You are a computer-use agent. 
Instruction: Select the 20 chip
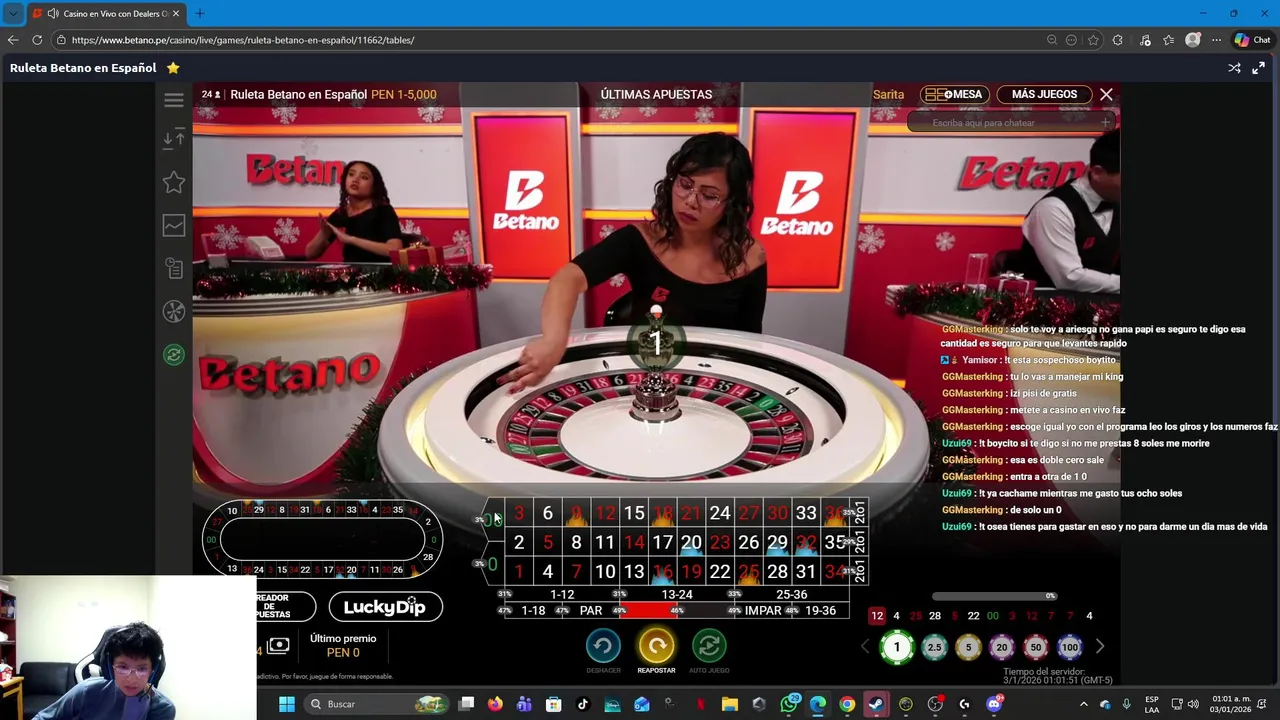[1002, 647]
